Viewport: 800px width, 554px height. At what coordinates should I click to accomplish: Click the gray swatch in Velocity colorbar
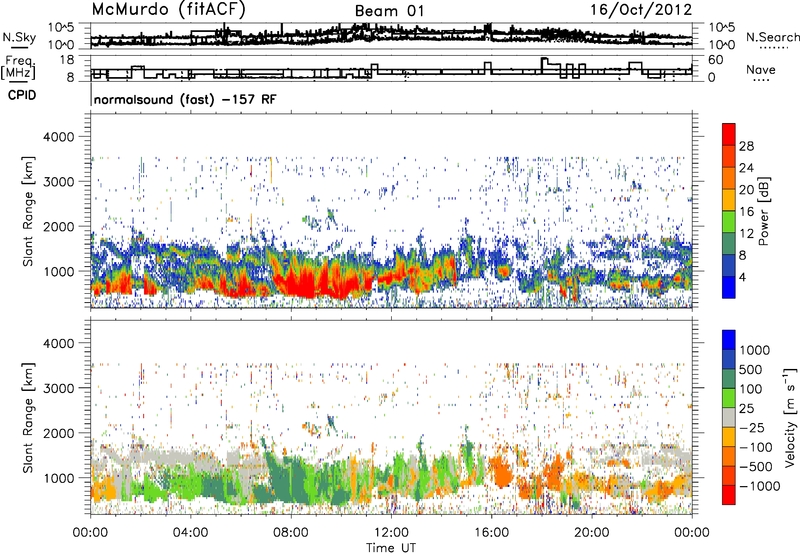pos(729,417)
